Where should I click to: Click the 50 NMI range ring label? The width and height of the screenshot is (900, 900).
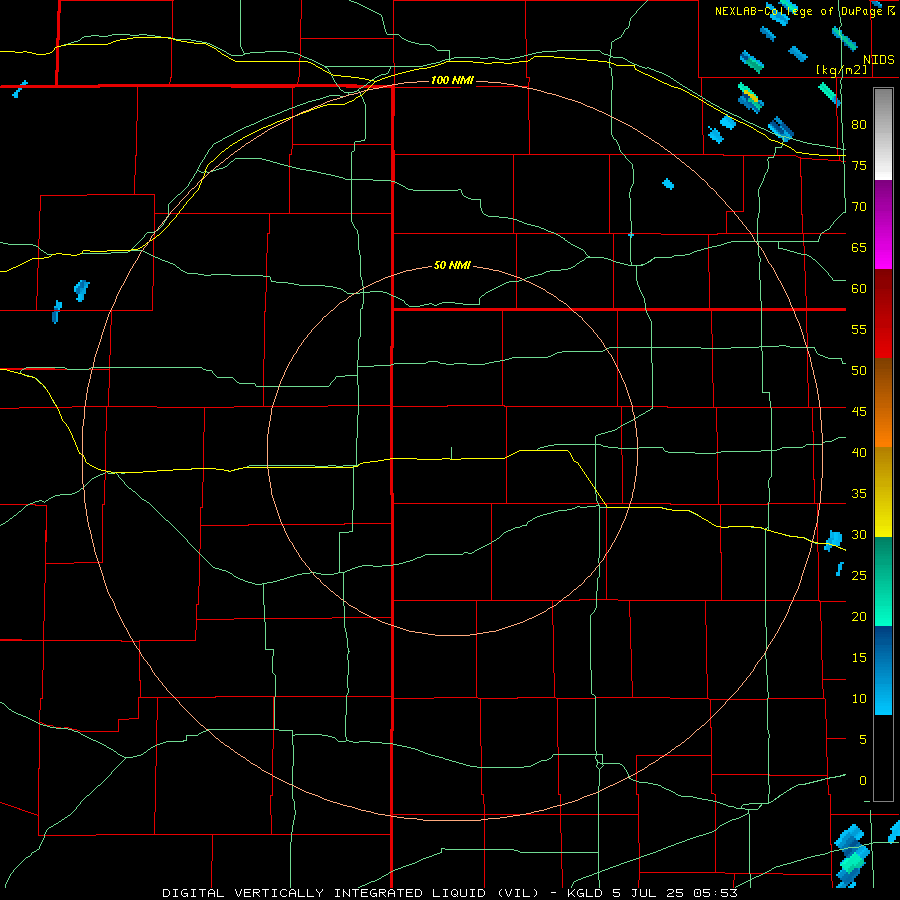(452, 265)
